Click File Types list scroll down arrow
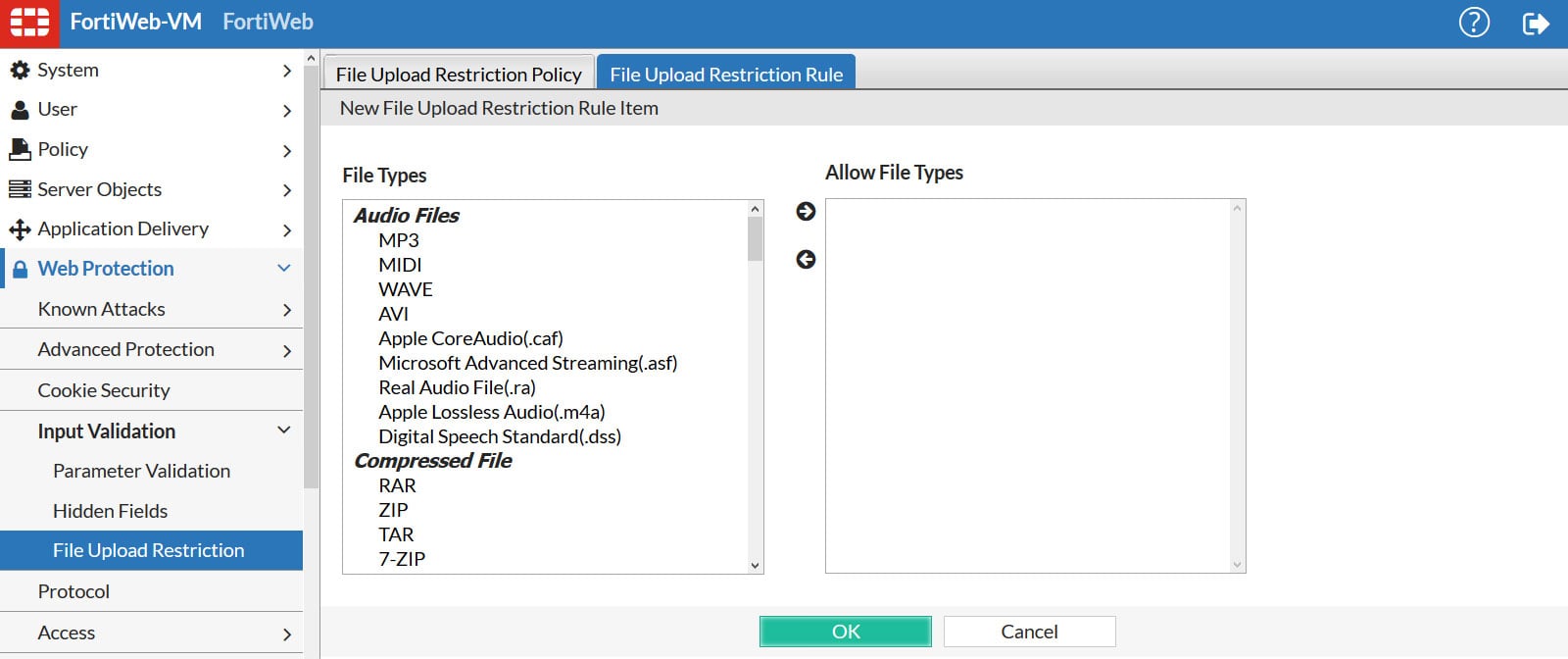 (x=755, y=565)
